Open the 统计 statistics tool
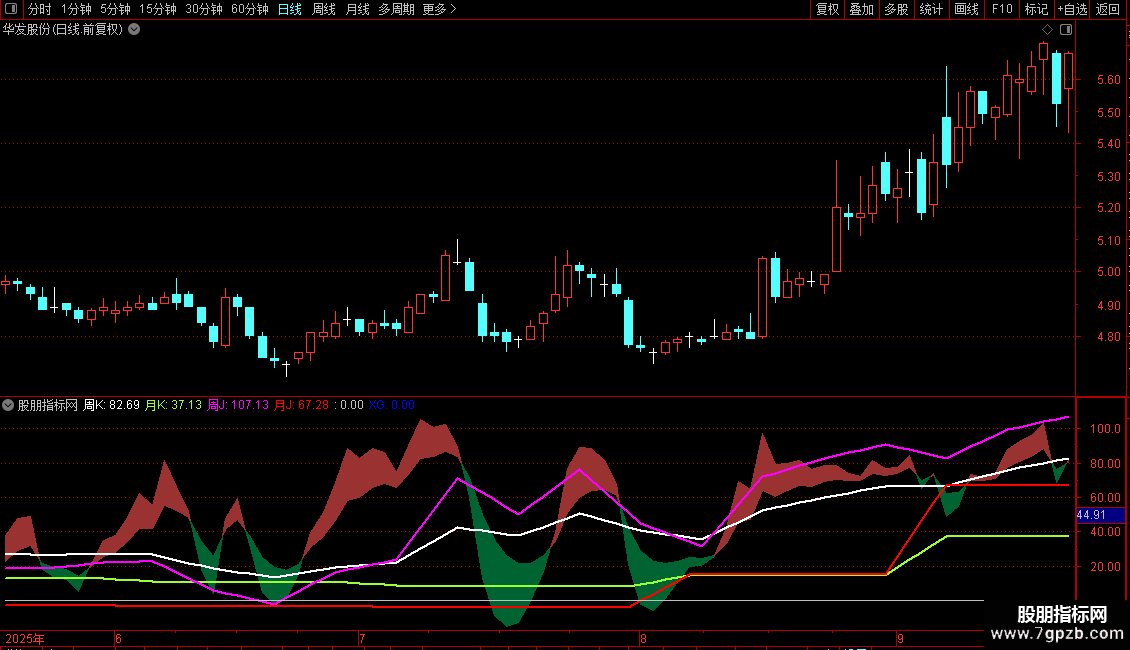 tap(931, 10)
